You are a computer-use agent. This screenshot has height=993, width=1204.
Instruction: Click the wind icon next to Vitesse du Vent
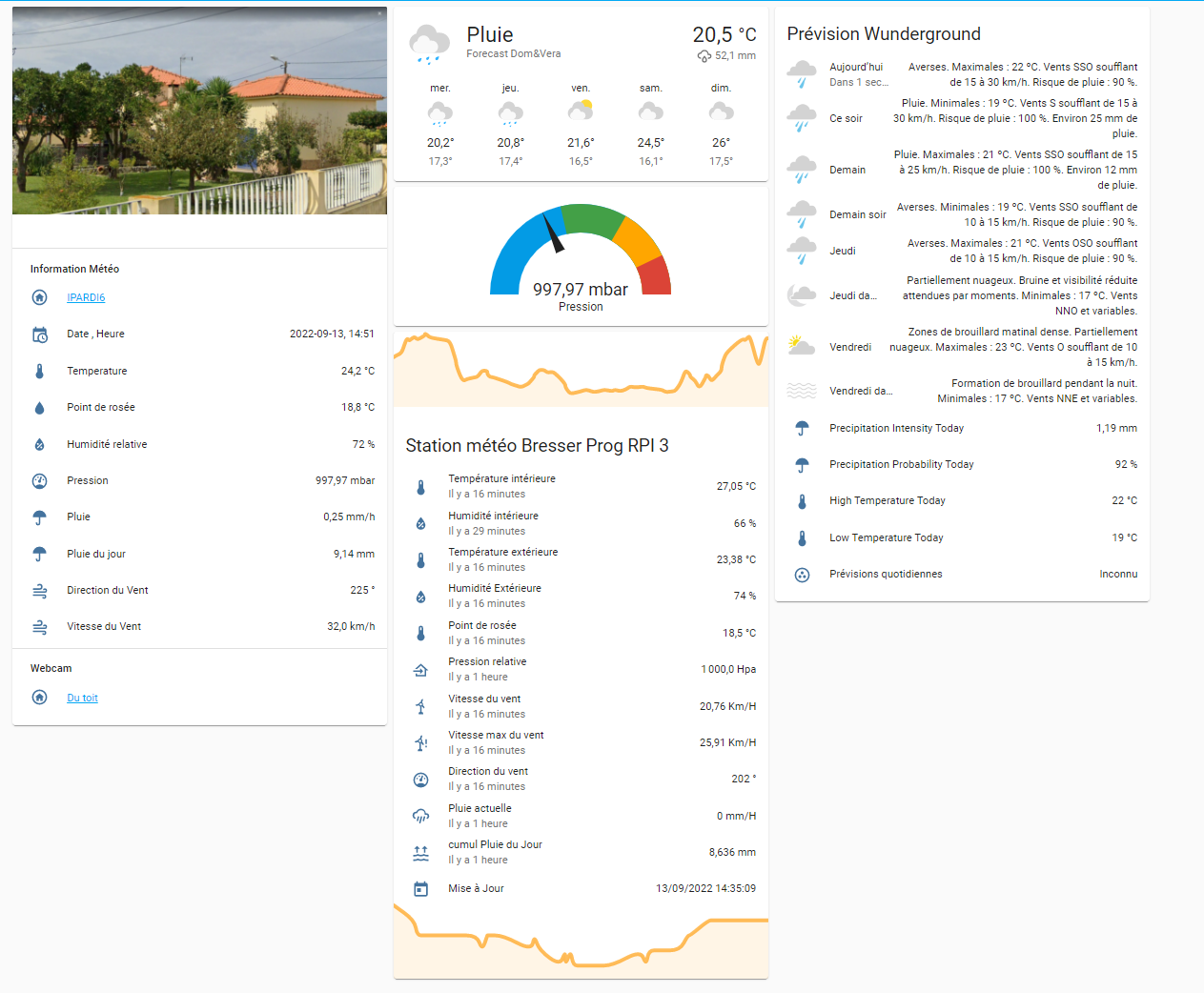pyautogui.click(x=39, y=627)
